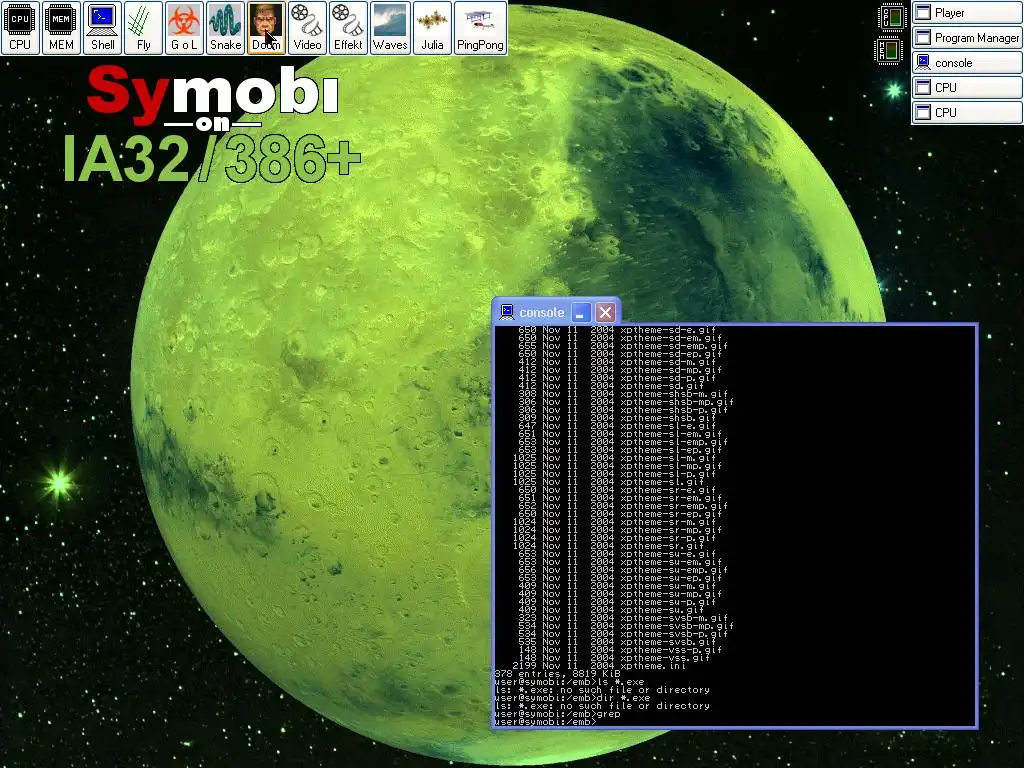Start the Julia fractal icon

[x=432, y=27]
